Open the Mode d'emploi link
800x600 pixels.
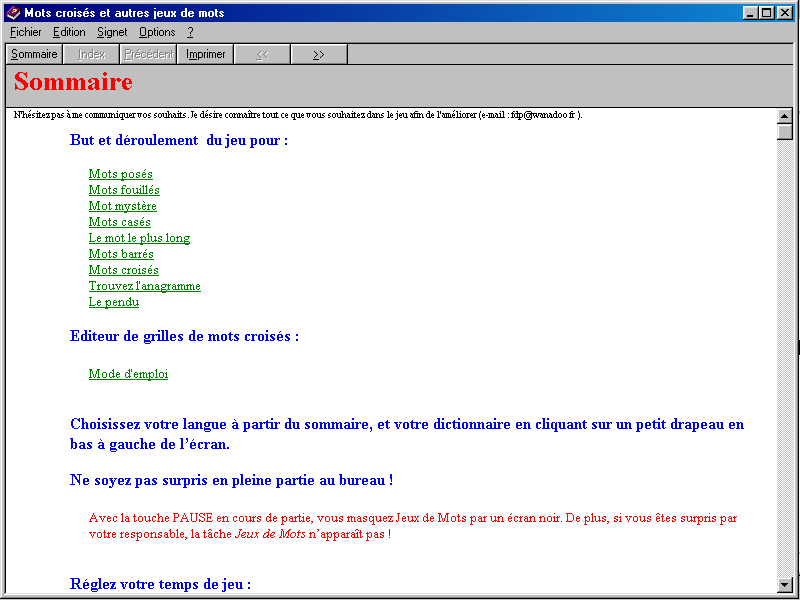(x=128, y=374)
